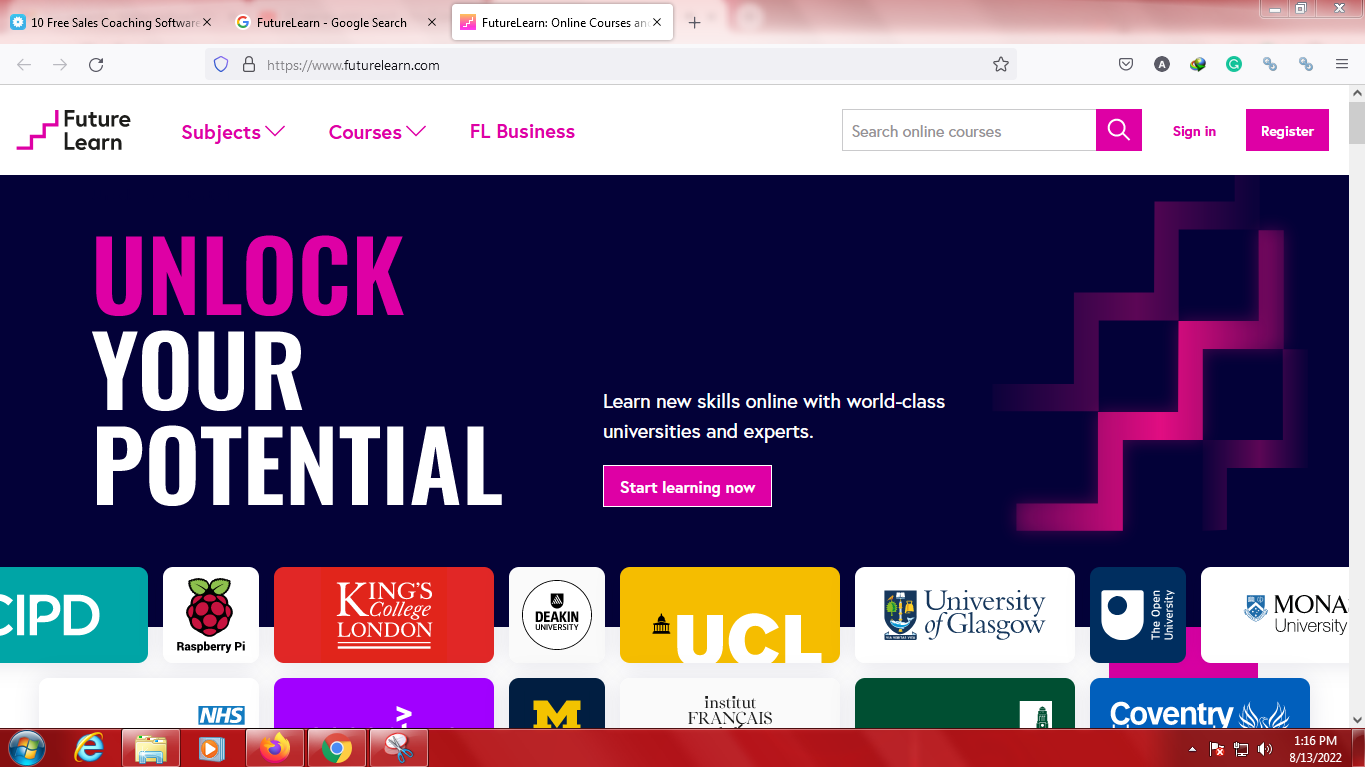The width and height of the screenshot is (1365, 767).
Task: Click the shield tracking protection icon
Action: pos(221,64)
